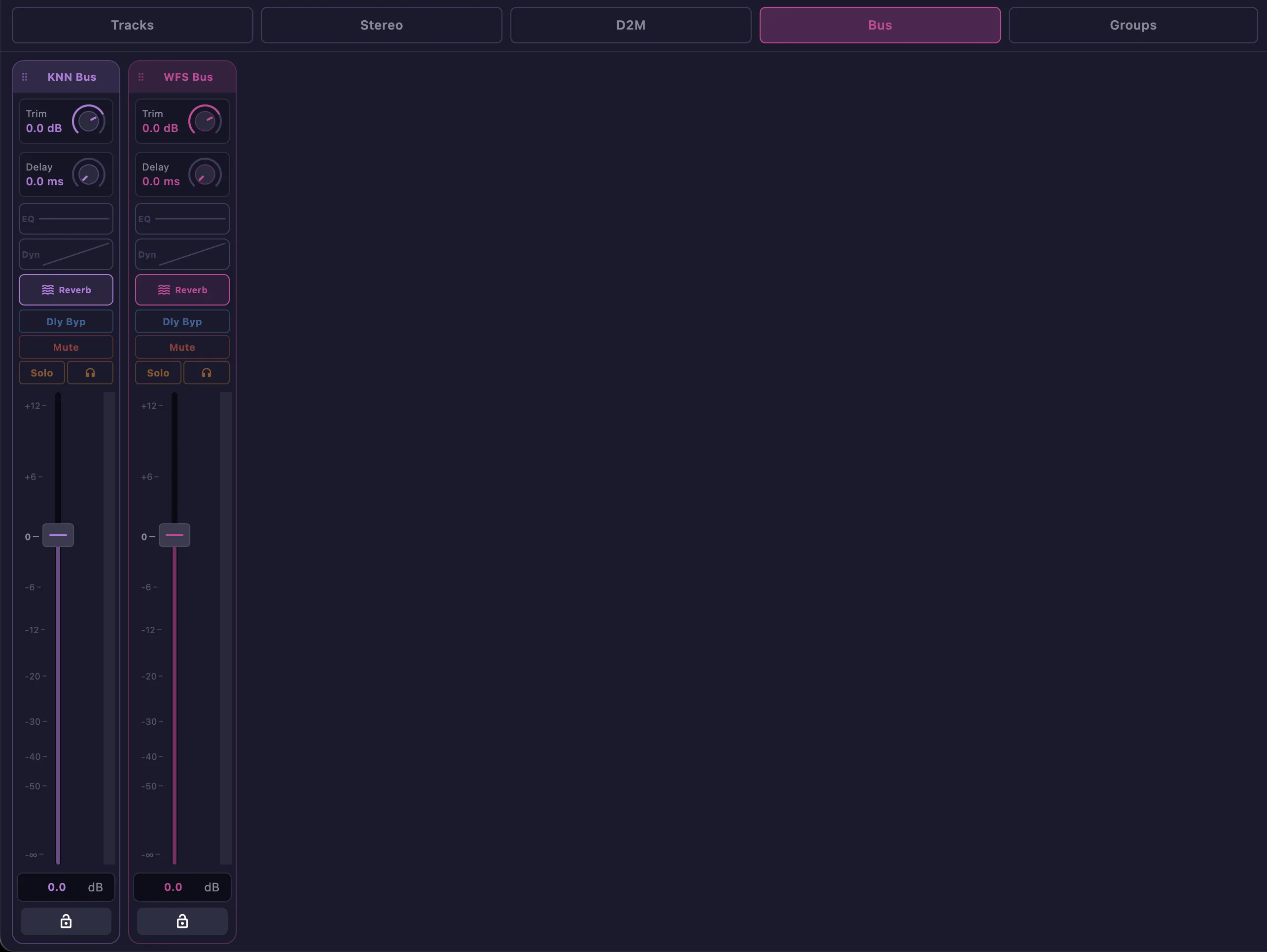Enable Dly Byp on WFS Bus
Image resolution: width=1267 pixels, height=952 pixels.
coord(182,321)
